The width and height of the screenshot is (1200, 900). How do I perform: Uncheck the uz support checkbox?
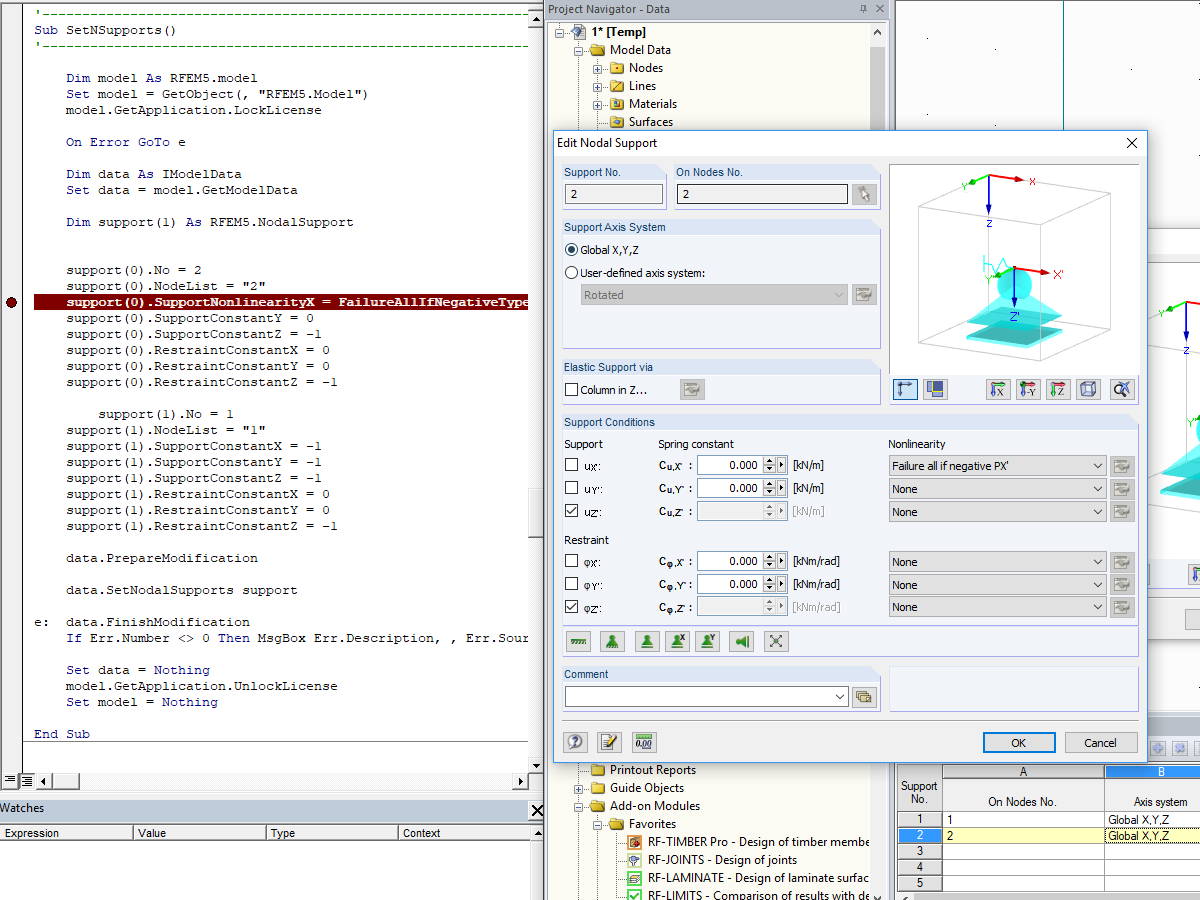[573, 511]
